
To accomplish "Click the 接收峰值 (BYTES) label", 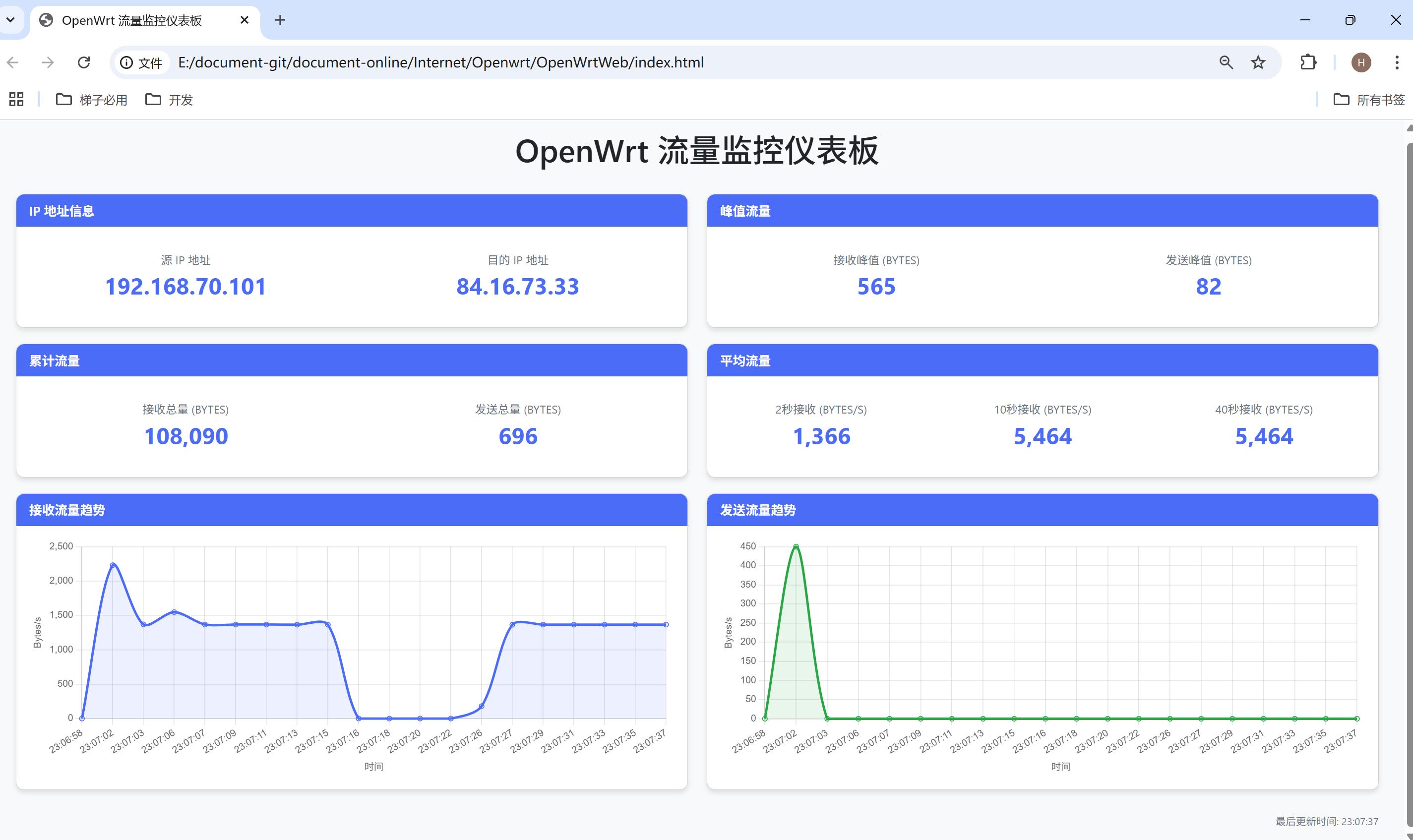I will pos(876,260).
